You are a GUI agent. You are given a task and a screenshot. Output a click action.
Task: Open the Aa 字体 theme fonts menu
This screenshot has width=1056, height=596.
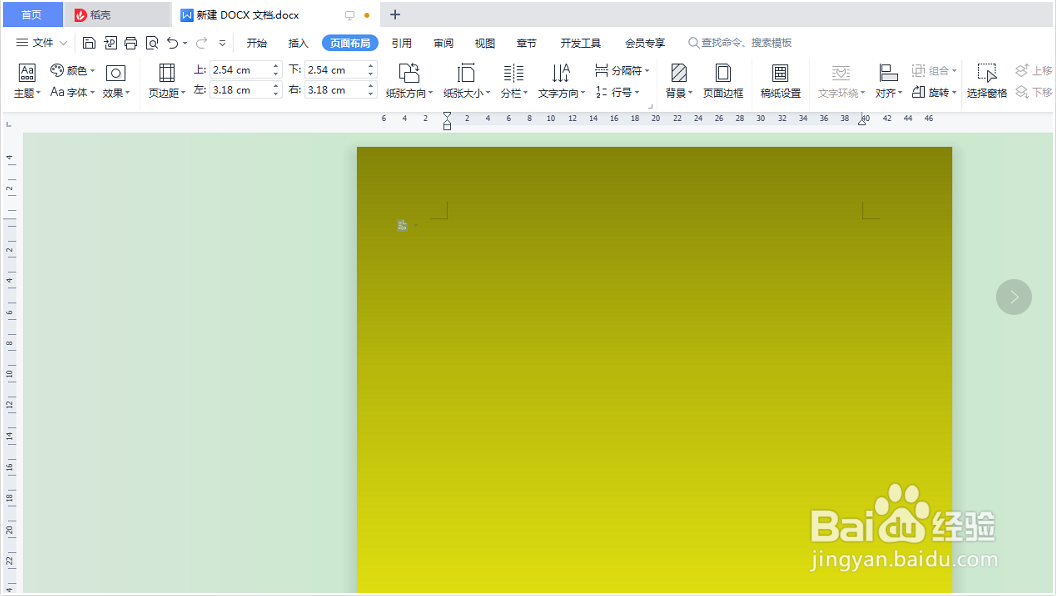pos(73,92)
